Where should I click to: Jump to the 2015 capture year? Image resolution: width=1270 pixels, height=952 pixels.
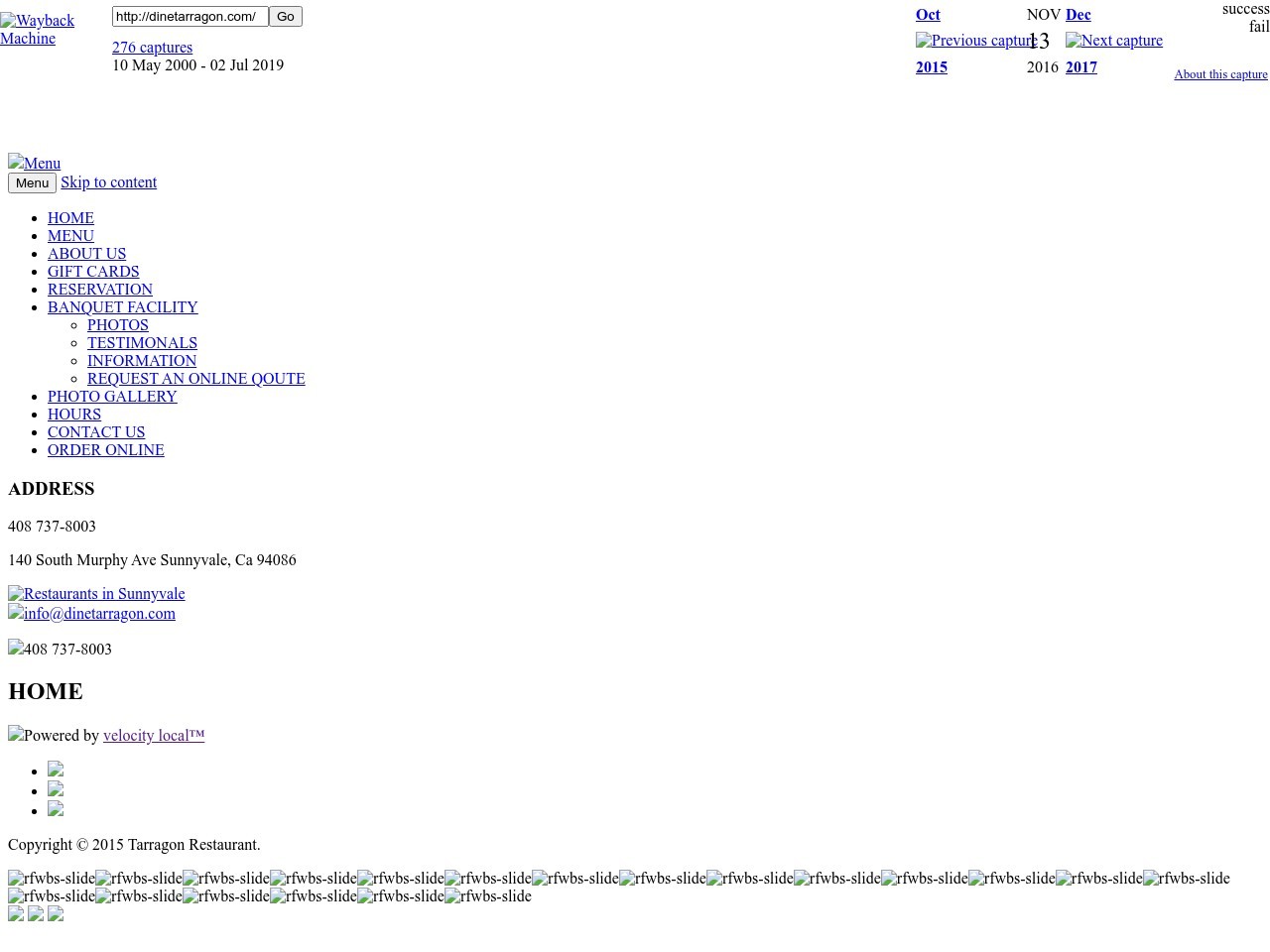pyautogui.click(x=931, y=67)
